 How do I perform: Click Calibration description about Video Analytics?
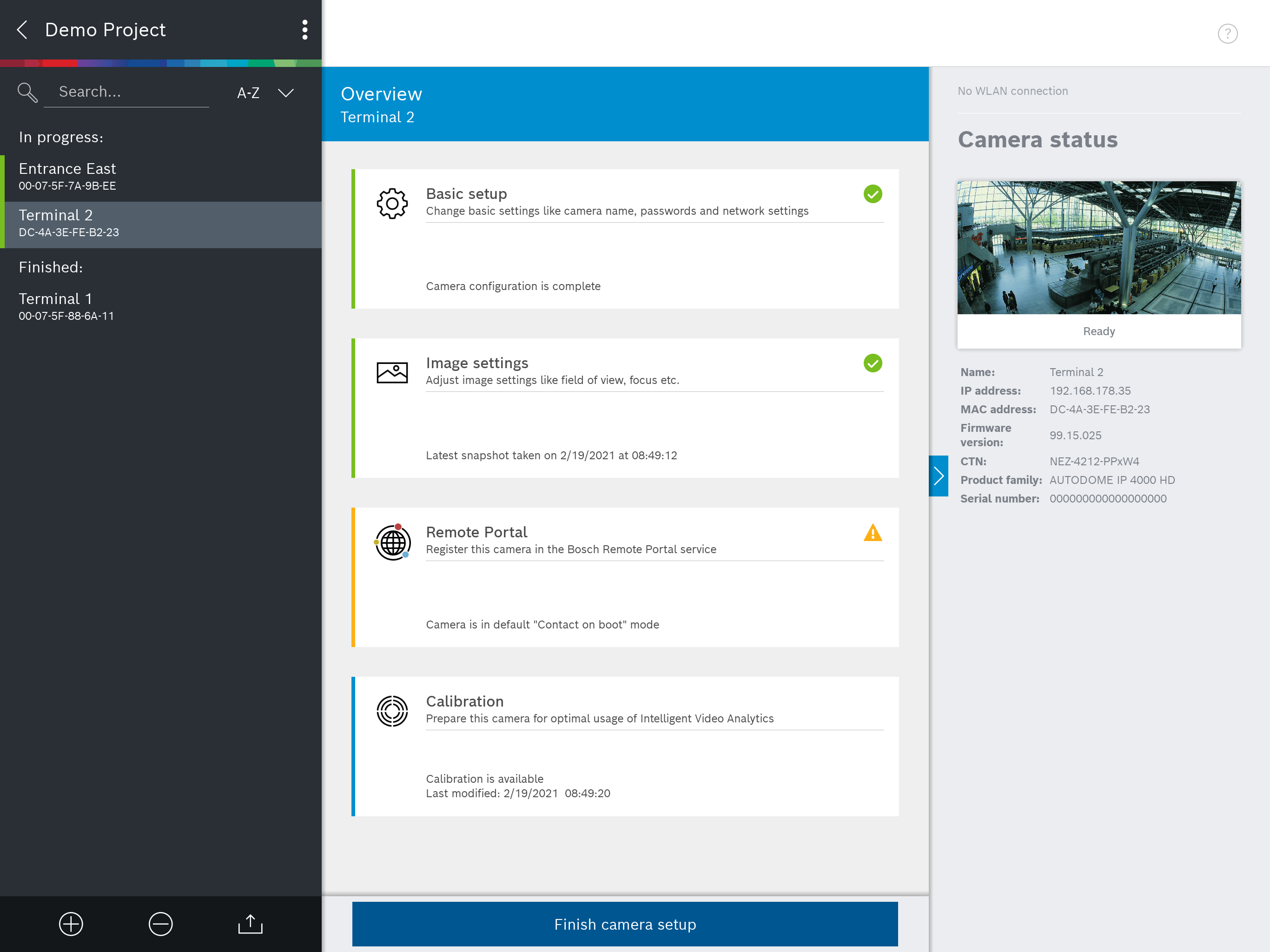point(599,718)
